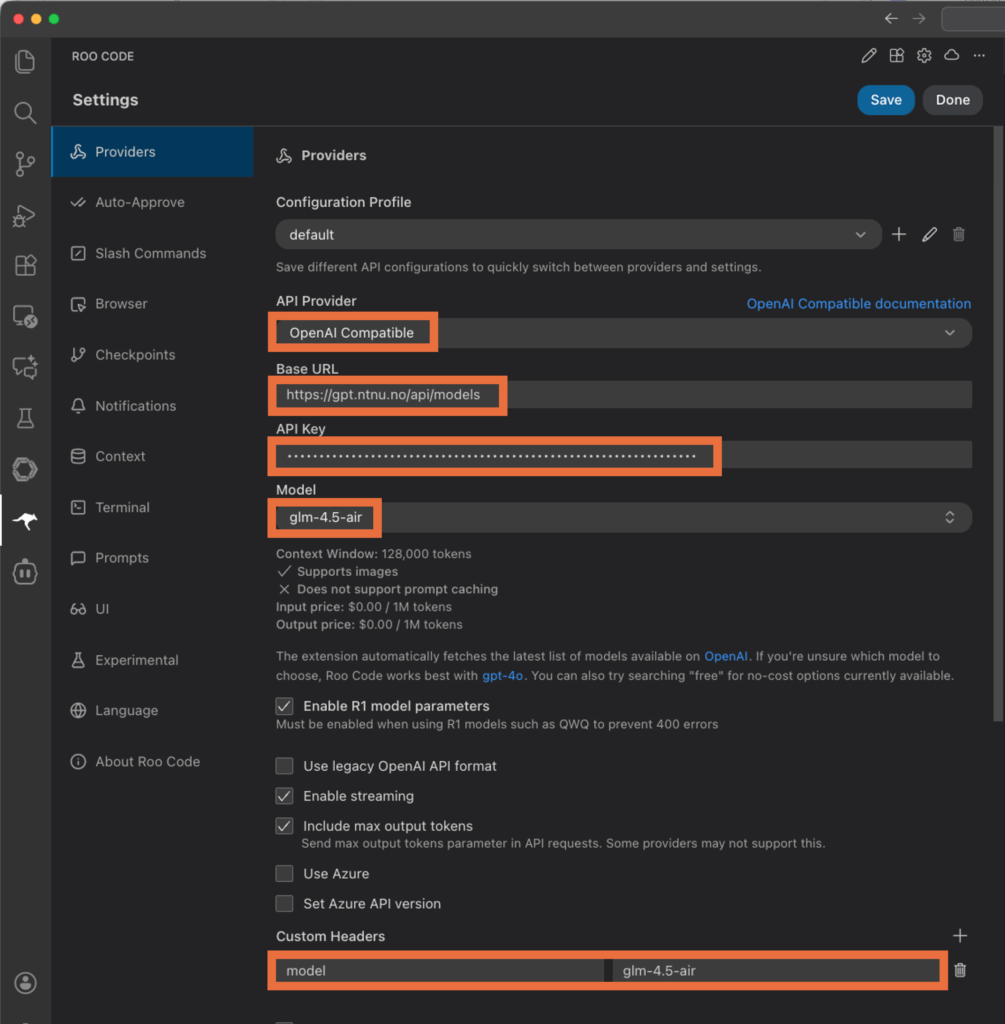
Task: Expand the Configuration Profile default dropdown
Action: 578,234
